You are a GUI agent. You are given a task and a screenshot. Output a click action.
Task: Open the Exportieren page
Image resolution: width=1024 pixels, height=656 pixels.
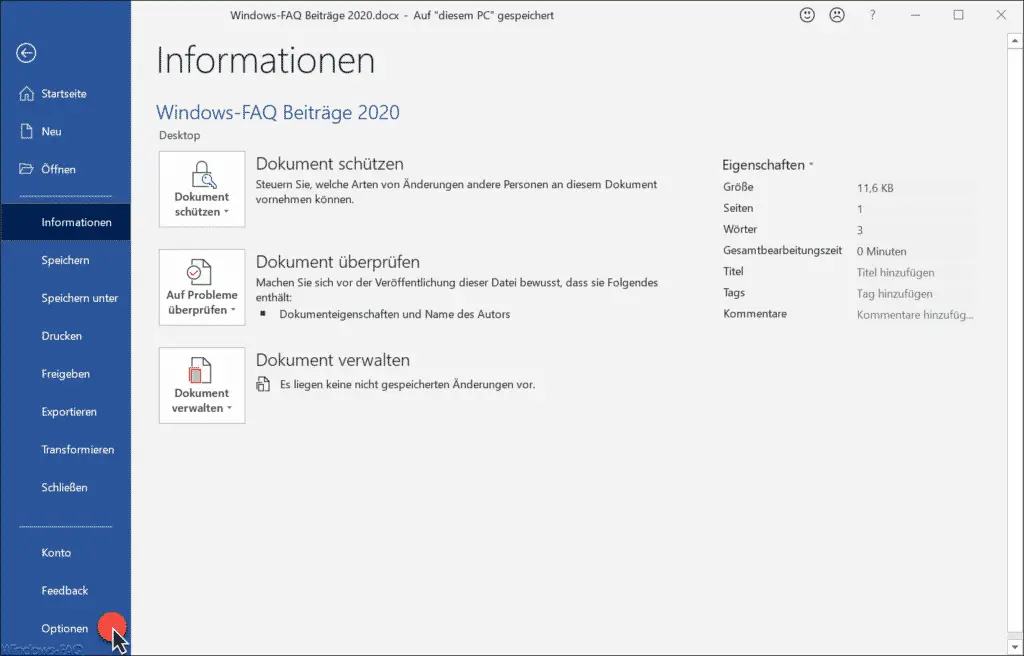point(65,412)
